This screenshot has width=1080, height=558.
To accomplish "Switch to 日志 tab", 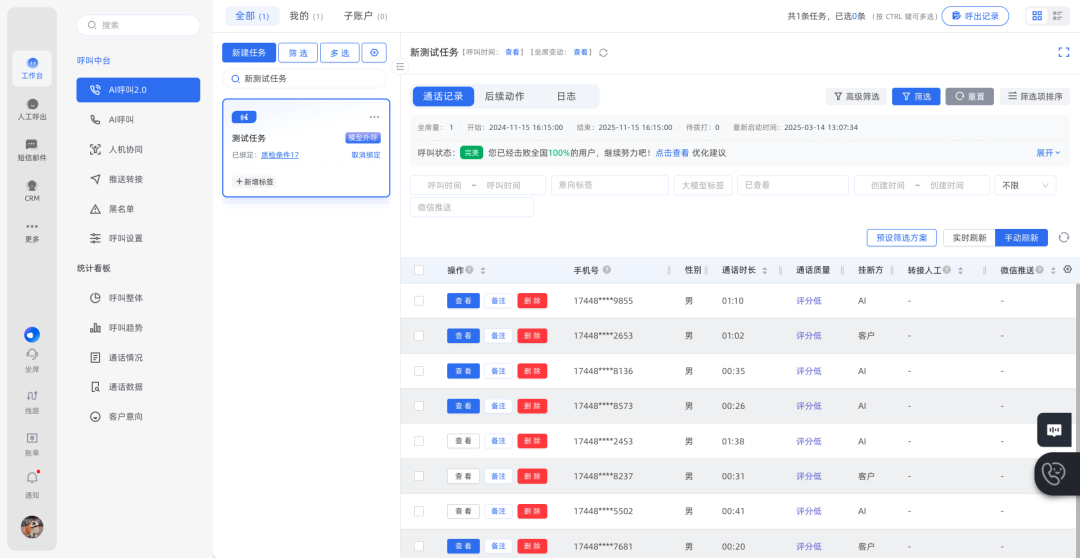I will click(x=566, y=96).
